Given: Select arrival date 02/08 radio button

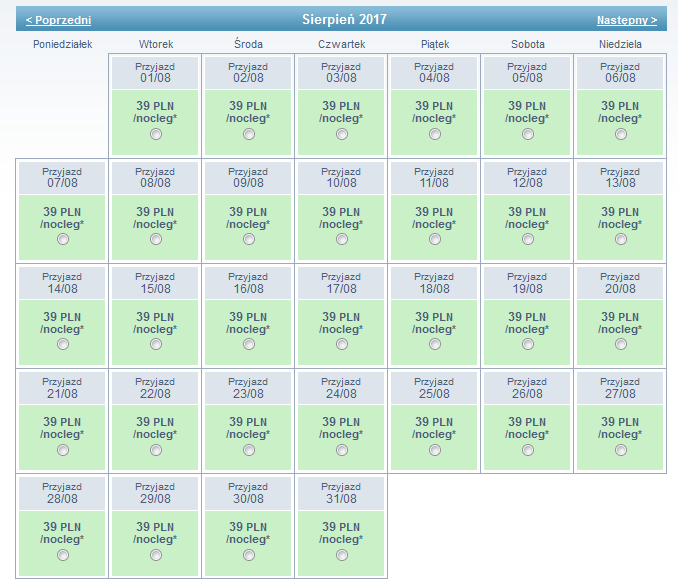Looking at the screenshot, I should [x=249, y=134].
